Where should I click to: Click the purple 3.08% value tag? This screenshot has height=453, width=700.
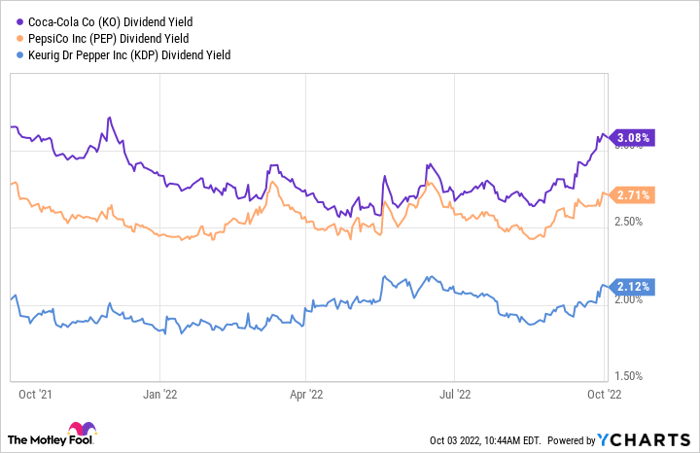coord(634,138)
